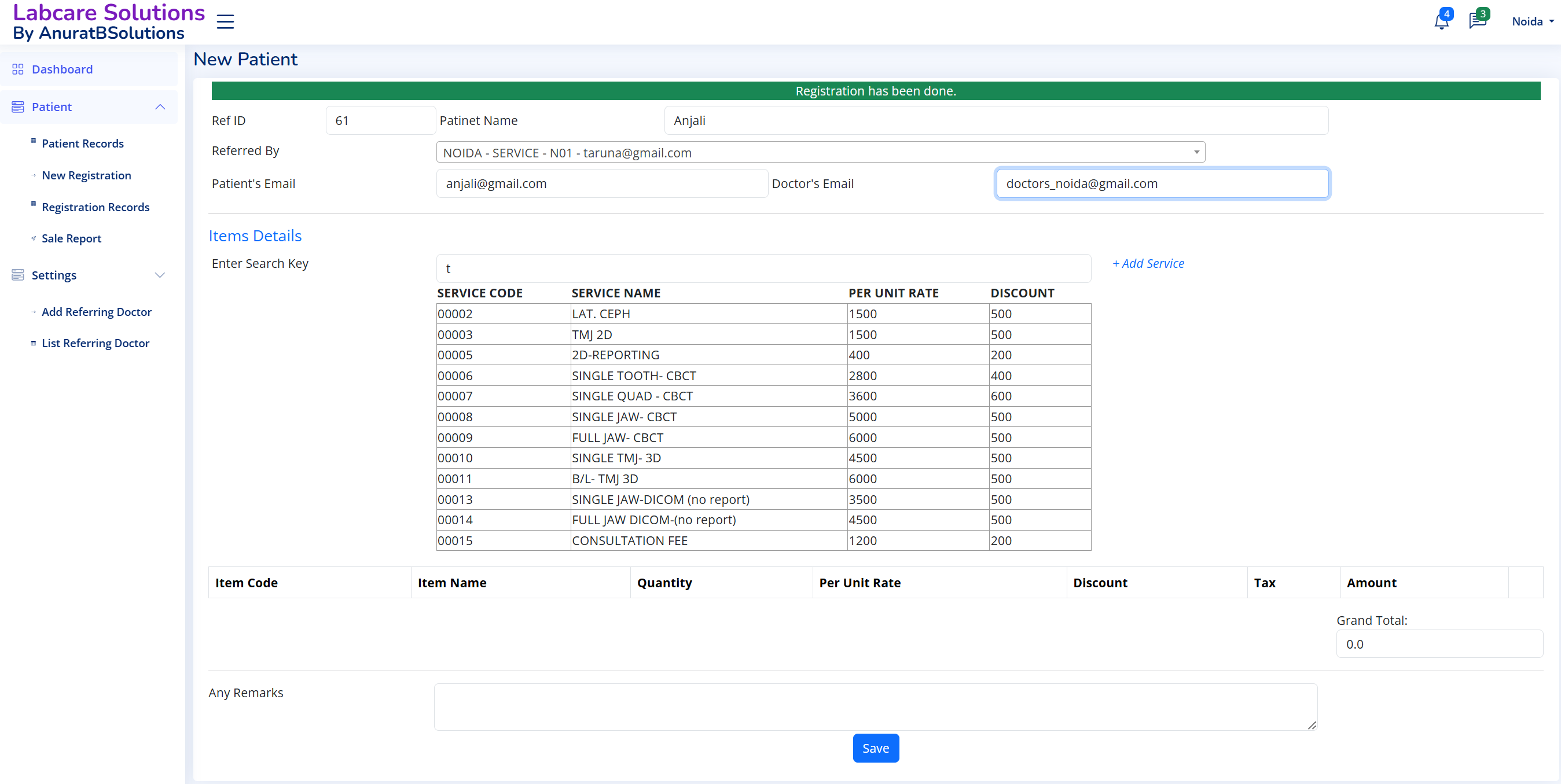This screenshot has height=784, width=1561.
Task: Open the notifications bell icon
Action: [1441, 22]
